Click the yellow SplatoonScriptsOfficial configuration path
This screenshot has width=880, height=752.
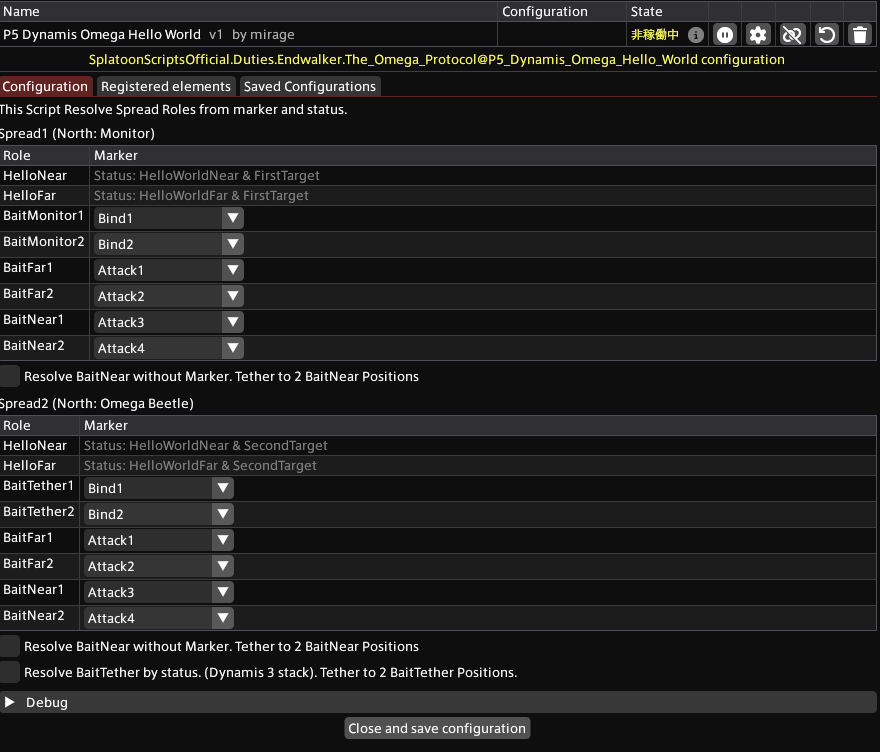(x=437, y=59)
